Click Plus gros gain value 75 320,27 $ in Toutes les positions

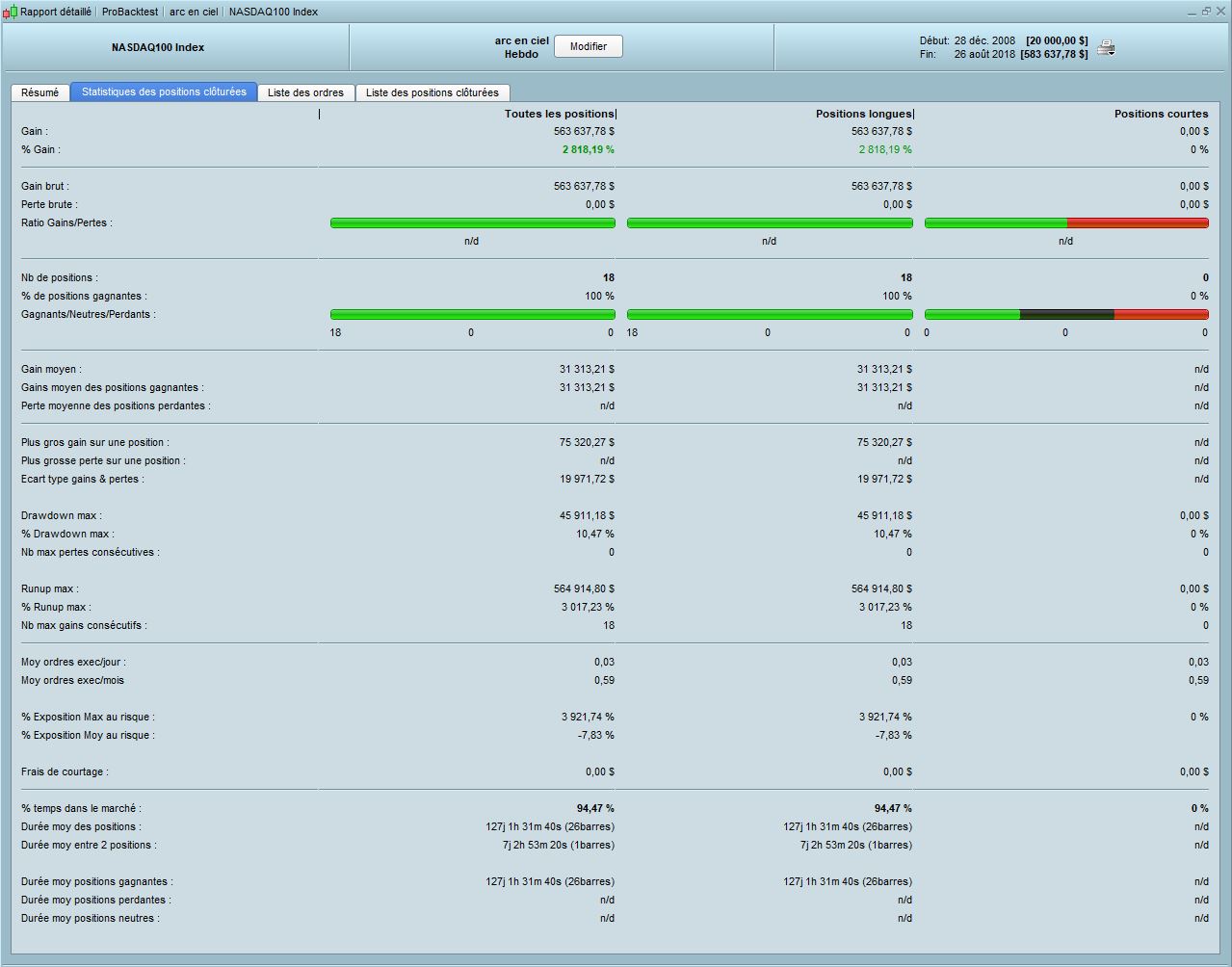point(587,442)
